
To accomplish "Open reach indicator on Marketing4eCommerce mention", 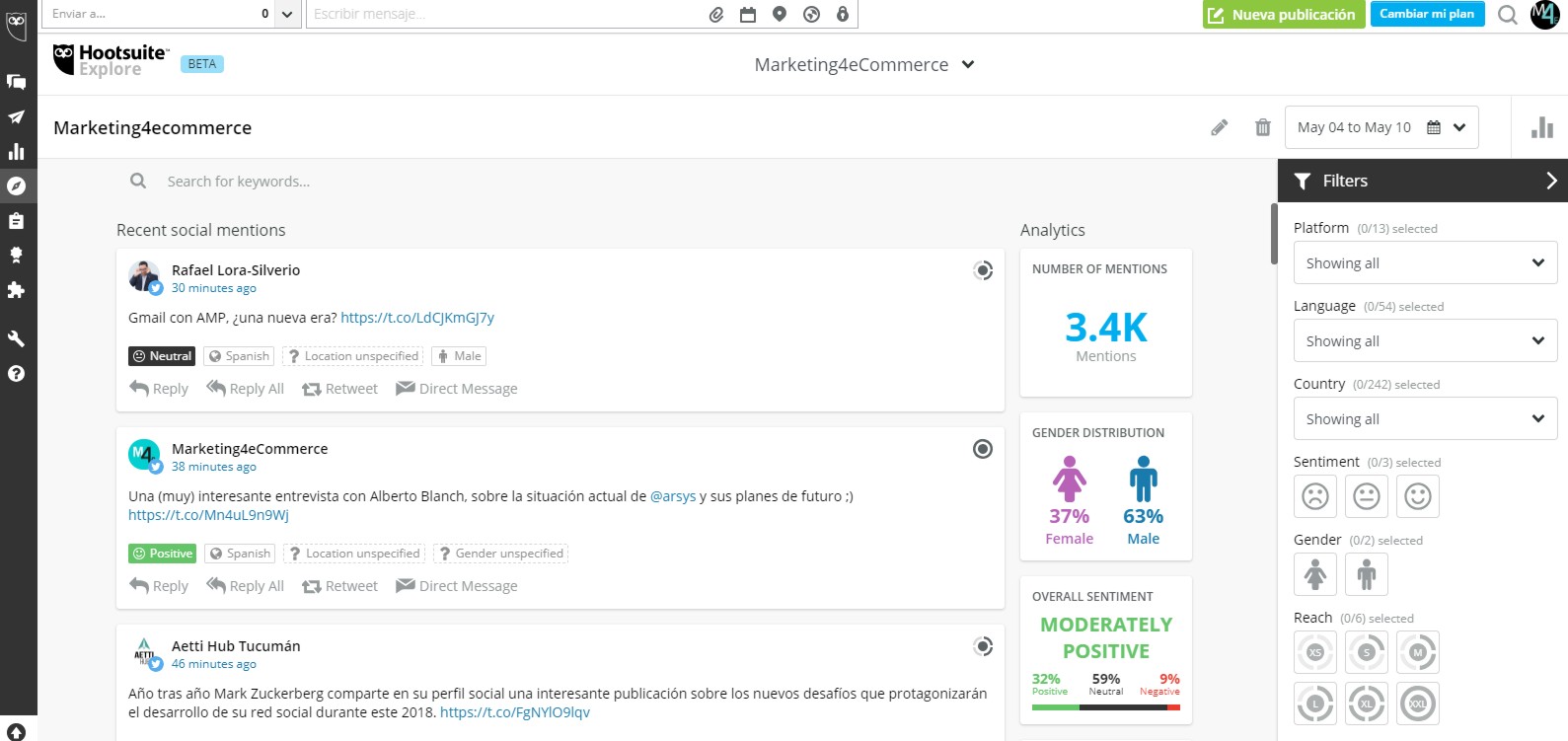I will (x=983, y=449).
